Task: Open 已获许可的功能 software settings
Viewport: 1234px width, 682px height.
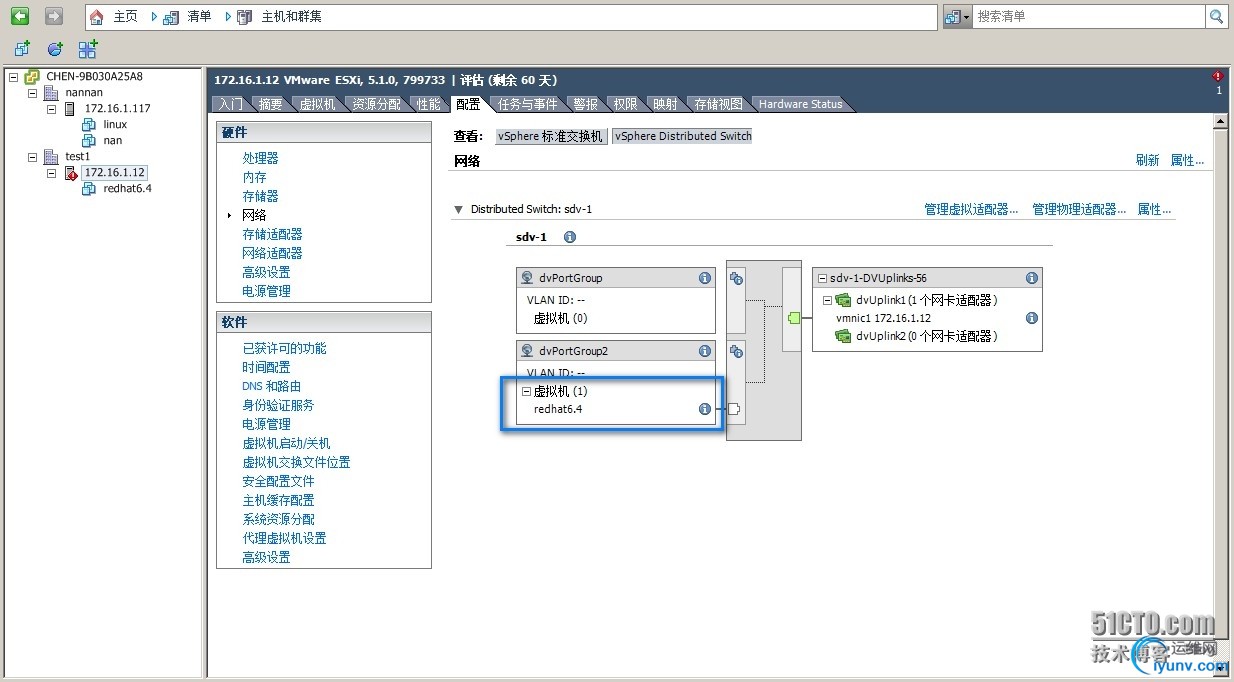Action: [x=284, y=348]
